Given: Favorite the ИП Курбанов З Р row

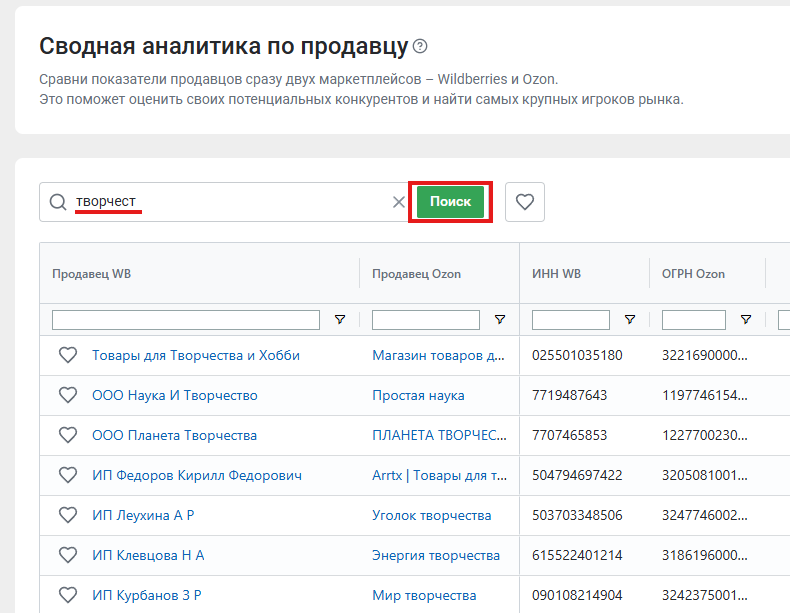Looking at the screenshot, I should [68, 595].
